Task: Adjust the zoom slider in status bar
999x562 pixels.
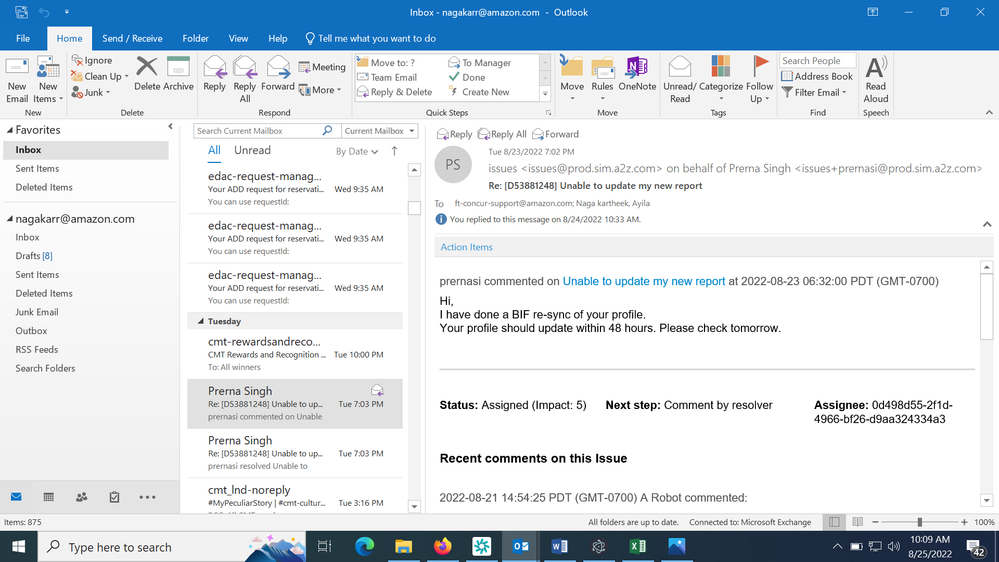Action: pyautogui.click(x=919, y=522)
